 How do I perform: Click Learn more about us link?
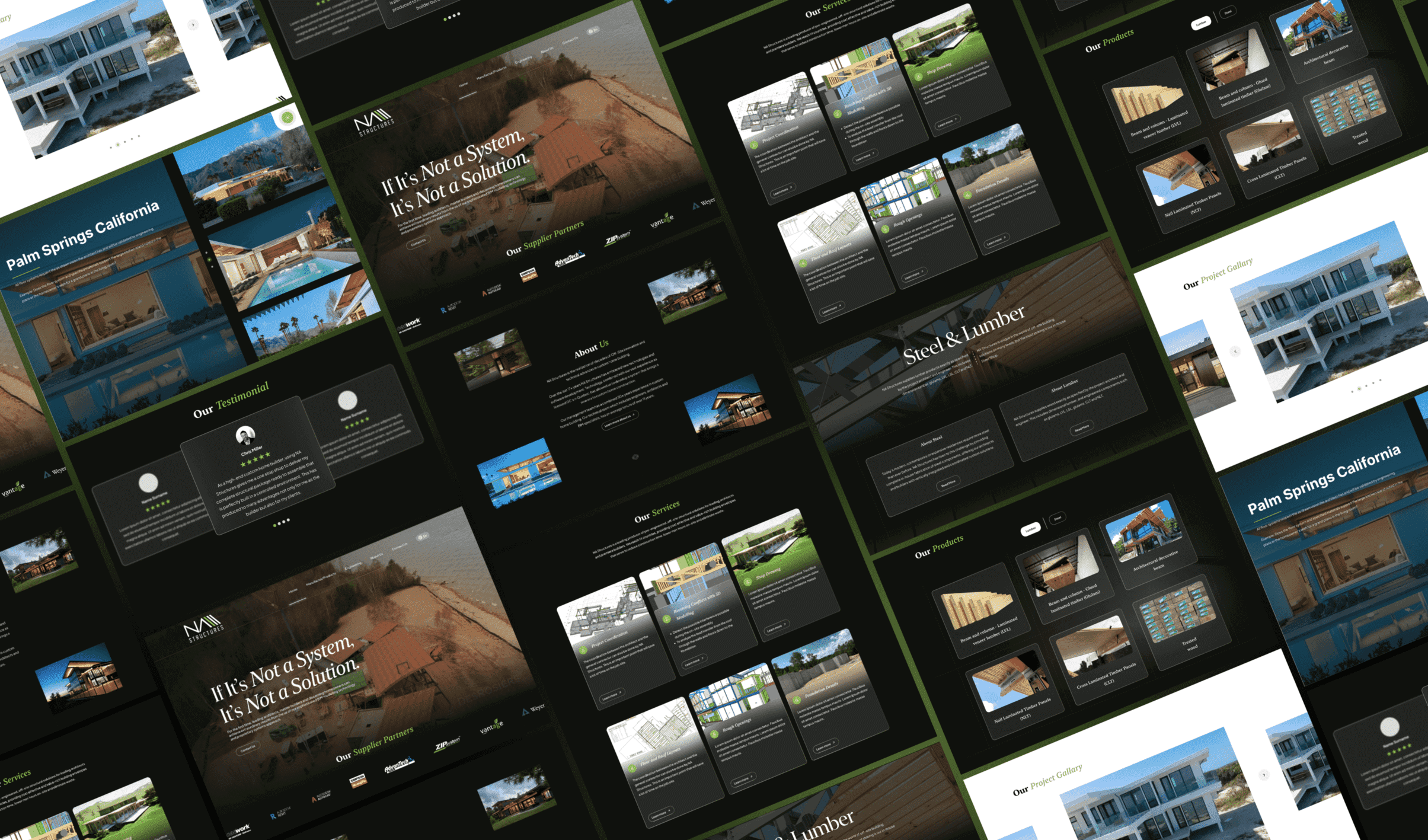pyautogui.click(x=620, y=420)
